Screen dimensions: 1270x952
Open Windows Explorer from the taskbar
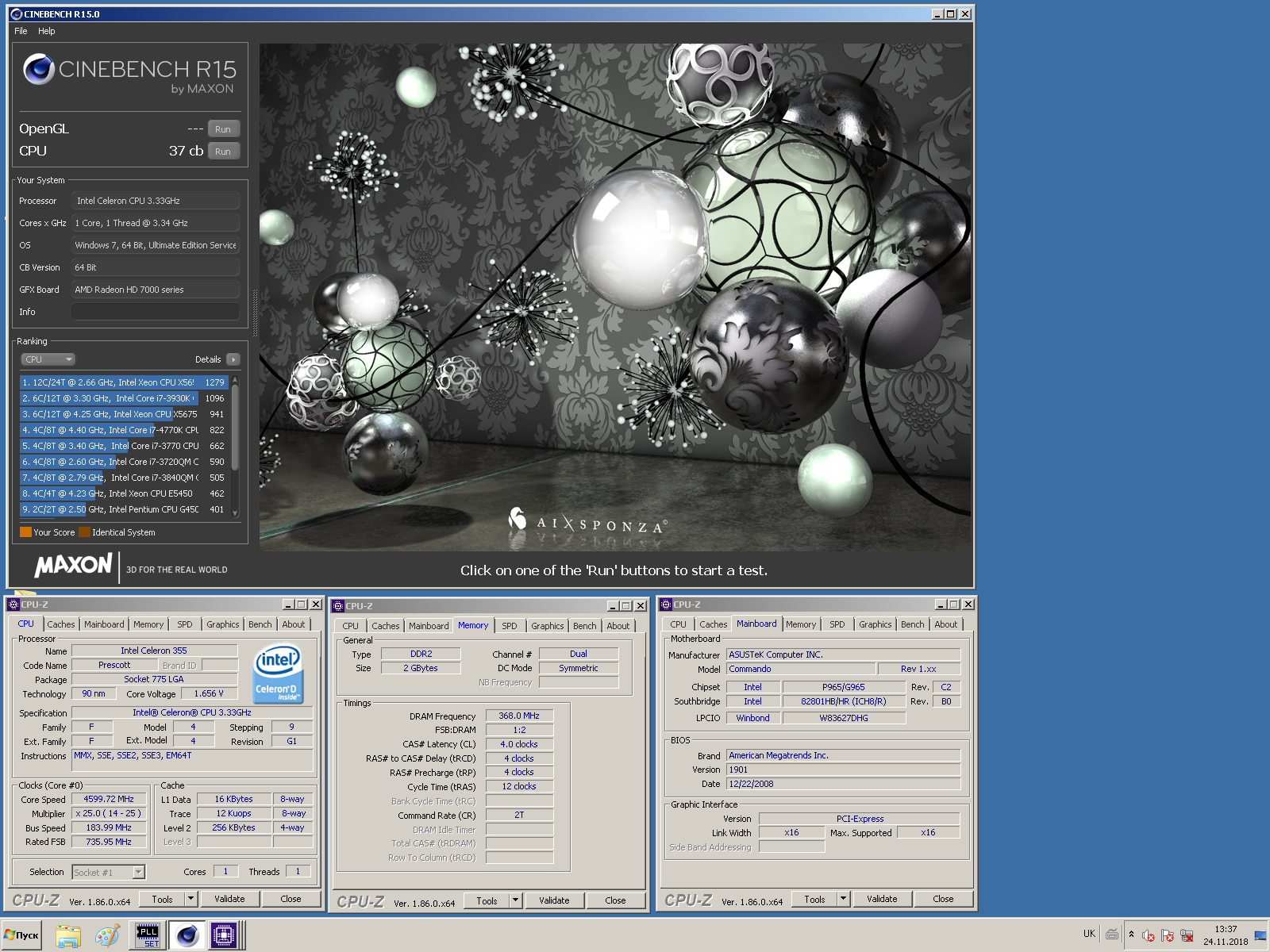pyautogui.click(x=68, y=936)
